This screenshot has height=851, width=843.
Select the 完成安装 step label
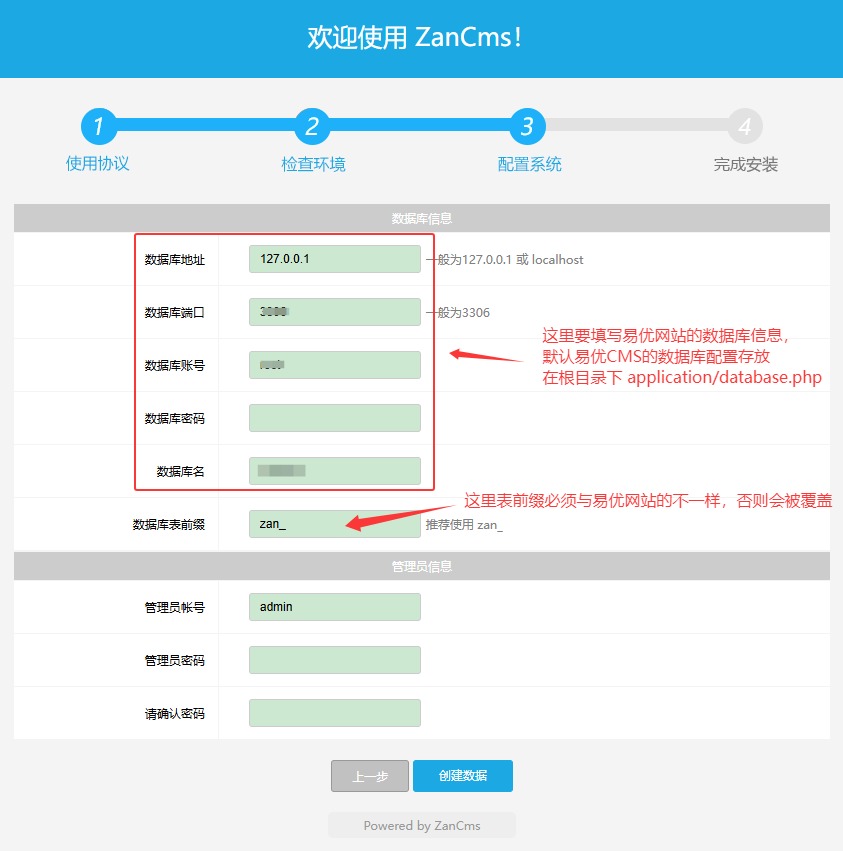745,164
